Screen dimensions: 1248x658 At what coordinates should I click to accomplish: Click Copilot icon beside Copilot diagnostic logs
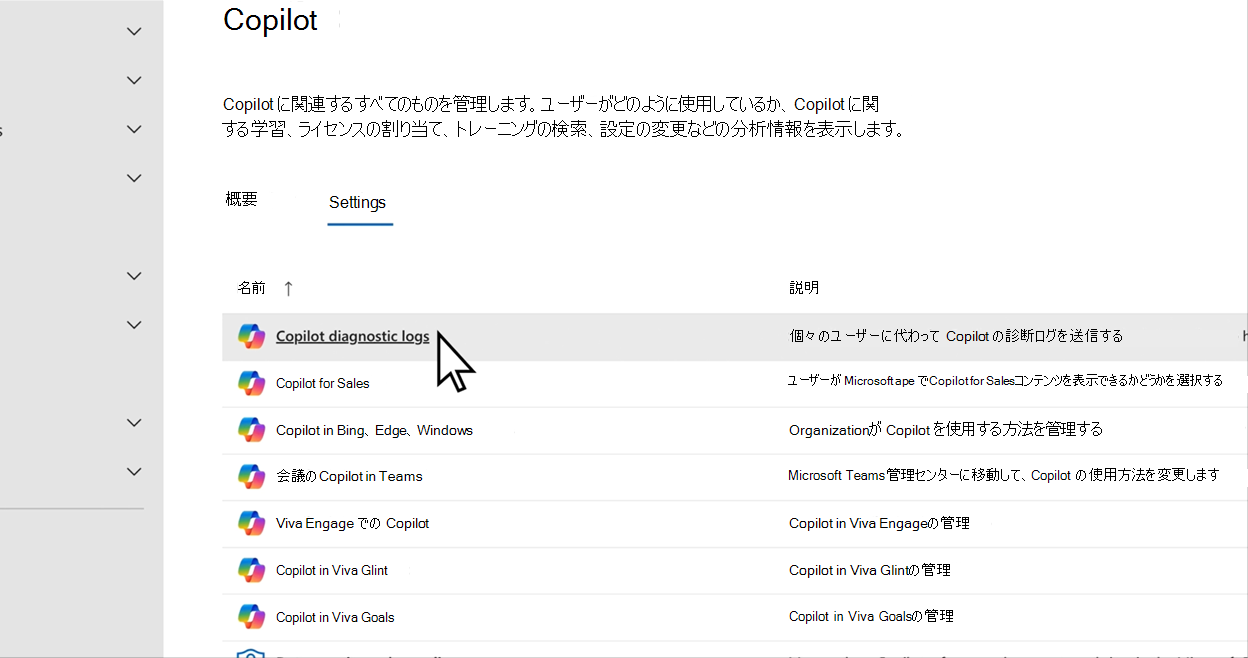tap(251, 336)
